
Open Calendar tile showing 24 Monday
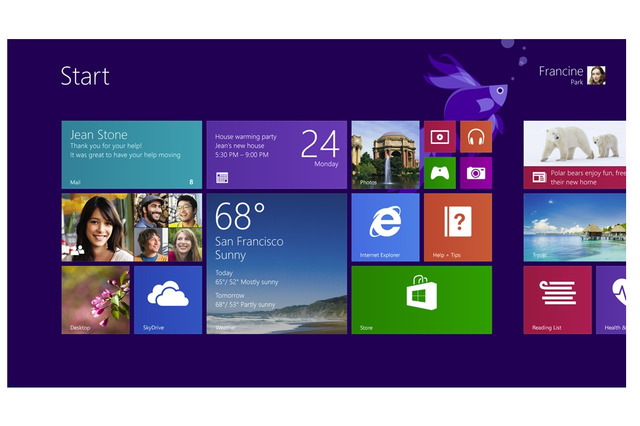coord(276,155)
